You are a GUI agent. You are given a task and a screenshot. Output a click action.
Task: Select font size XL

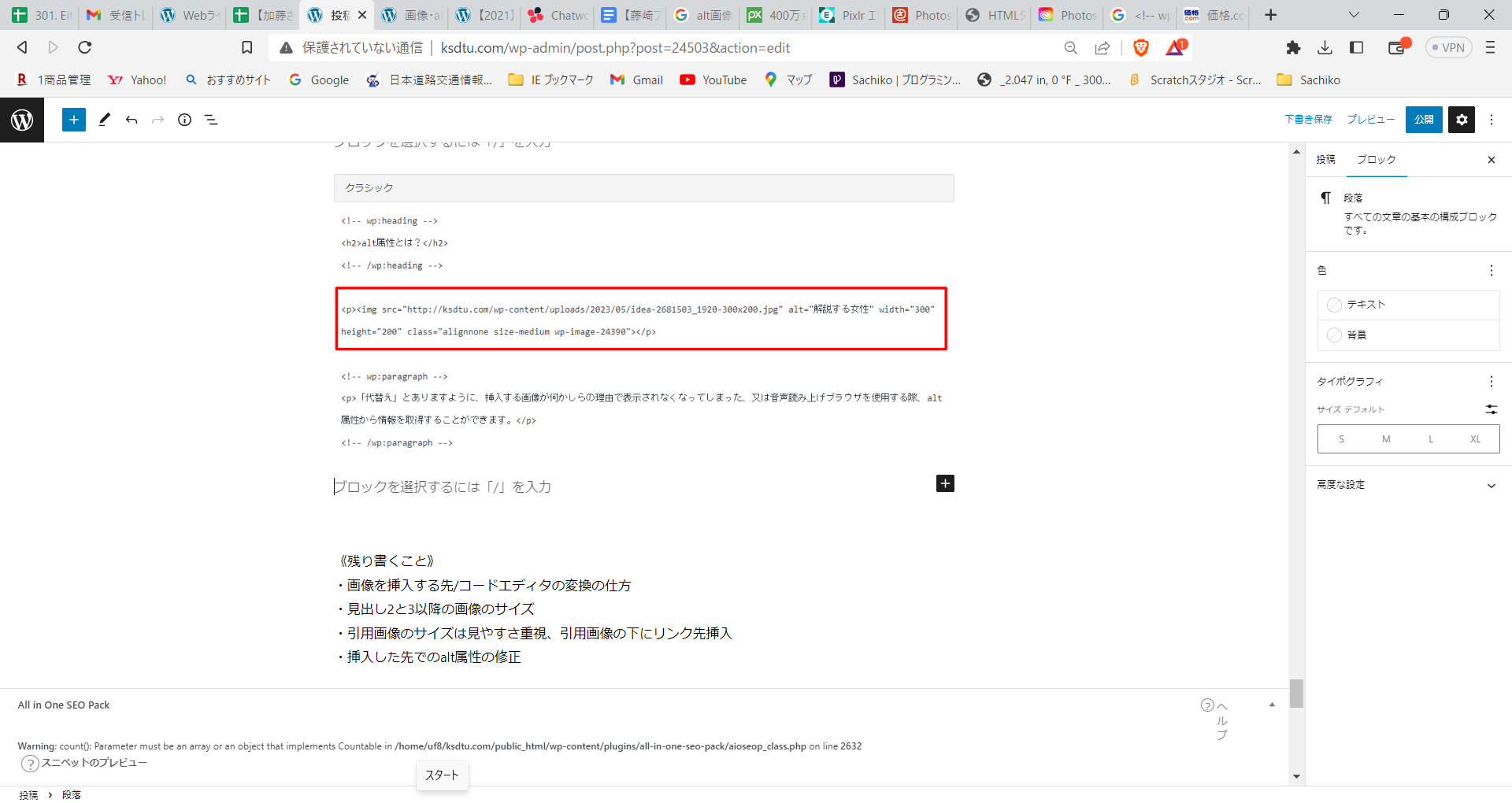tap(1476, 439)
